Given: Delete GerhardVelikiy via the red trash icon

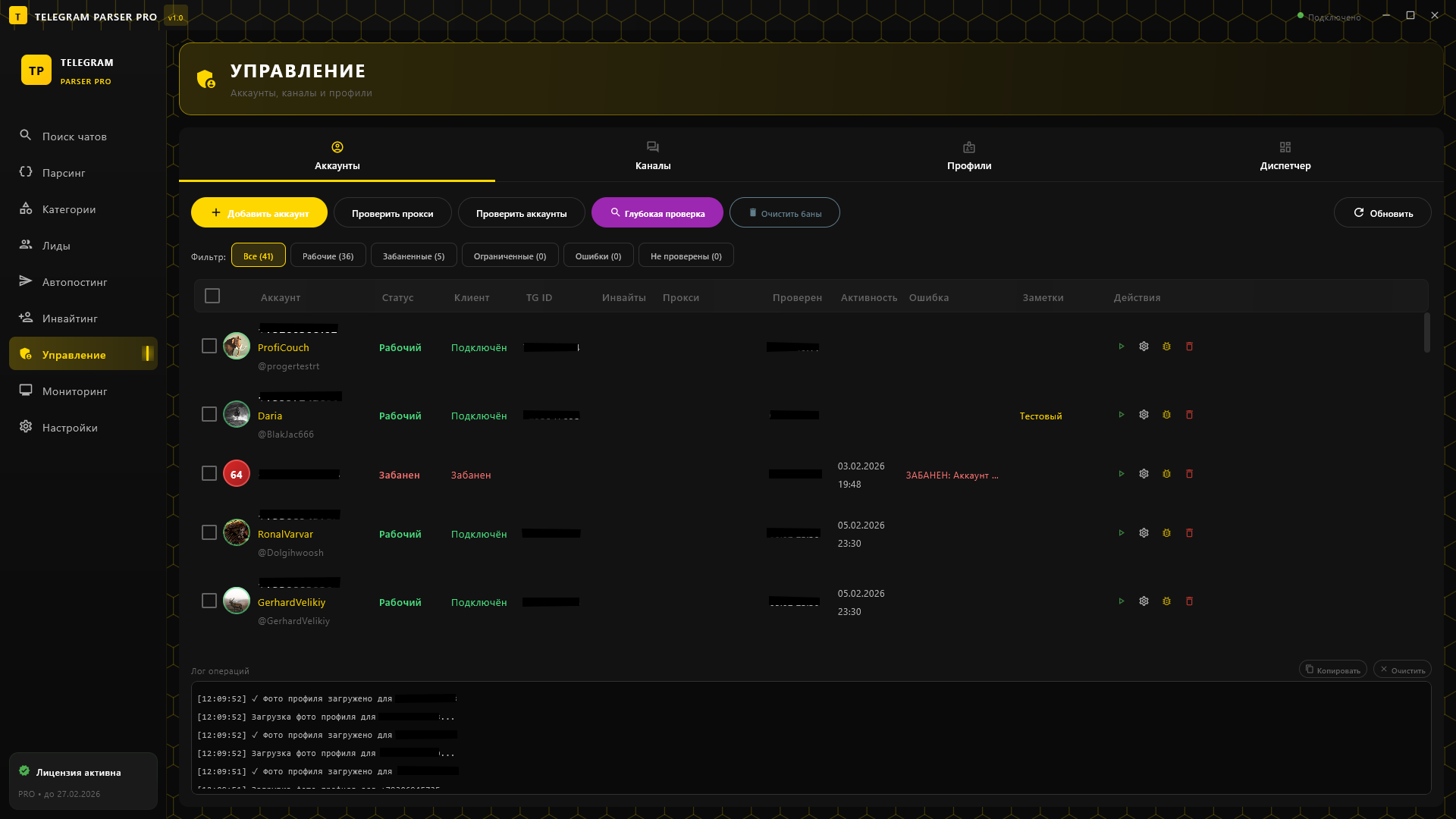Looking at the screenshot, I should [x=1189, y=601].
